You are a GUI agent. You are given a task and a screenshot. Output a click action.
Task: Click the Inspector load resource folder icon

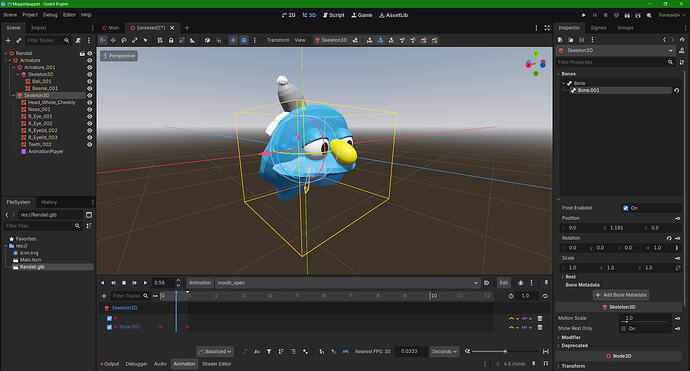(571, 40)
